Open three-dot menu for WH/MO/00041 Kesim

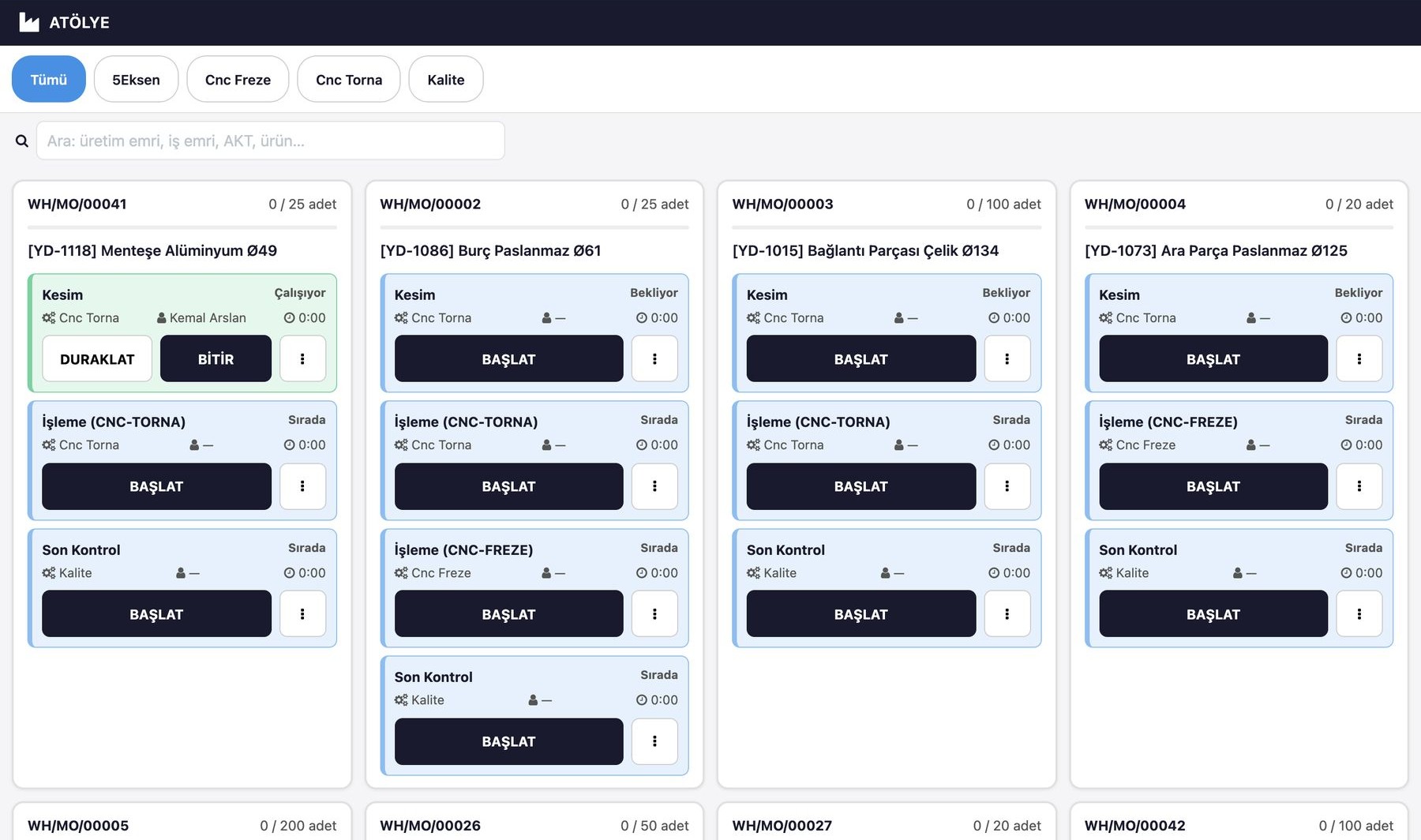[302, 358]
